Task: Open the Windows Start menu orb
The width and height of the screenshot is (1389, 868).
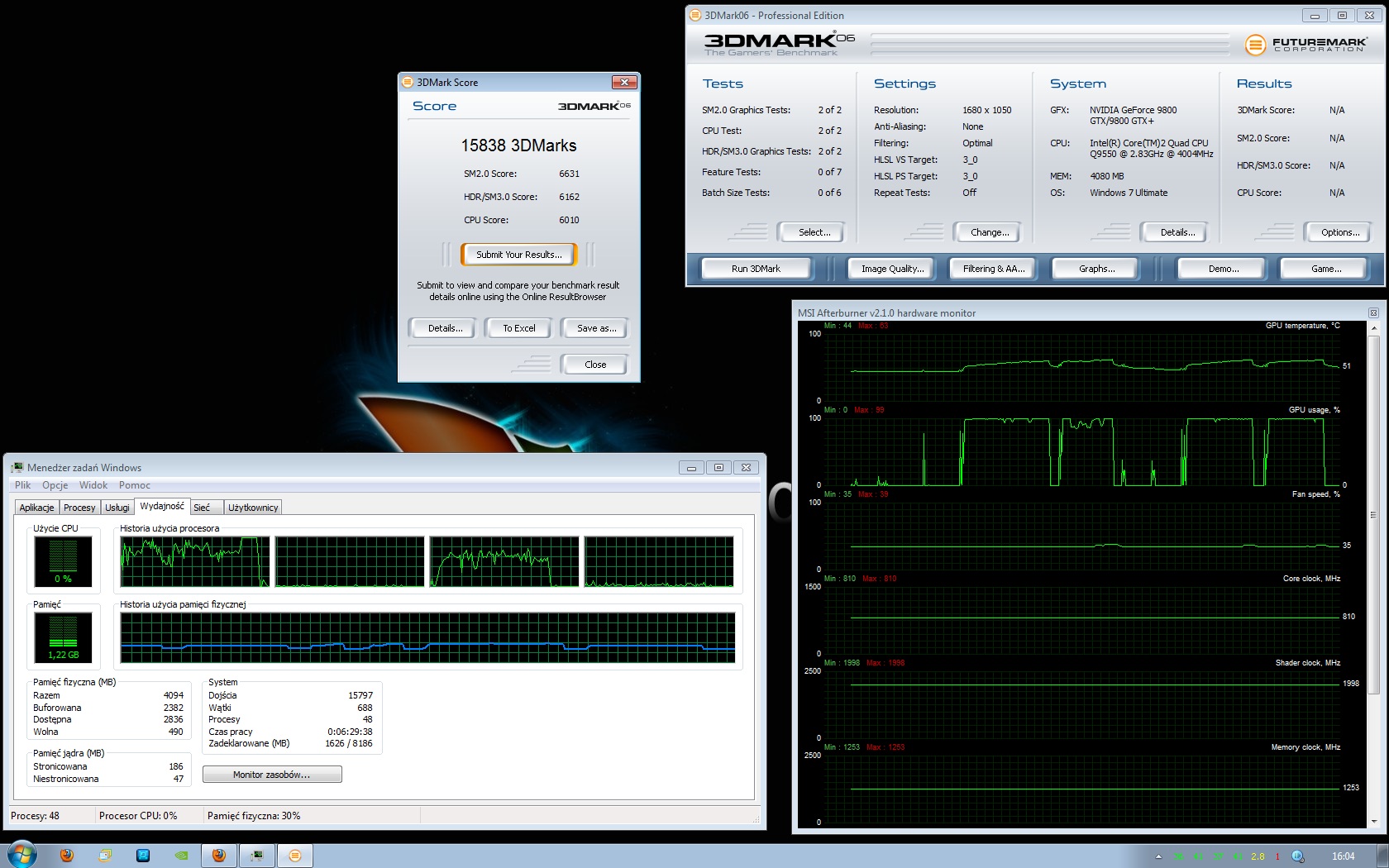Action: coord(21,855)
